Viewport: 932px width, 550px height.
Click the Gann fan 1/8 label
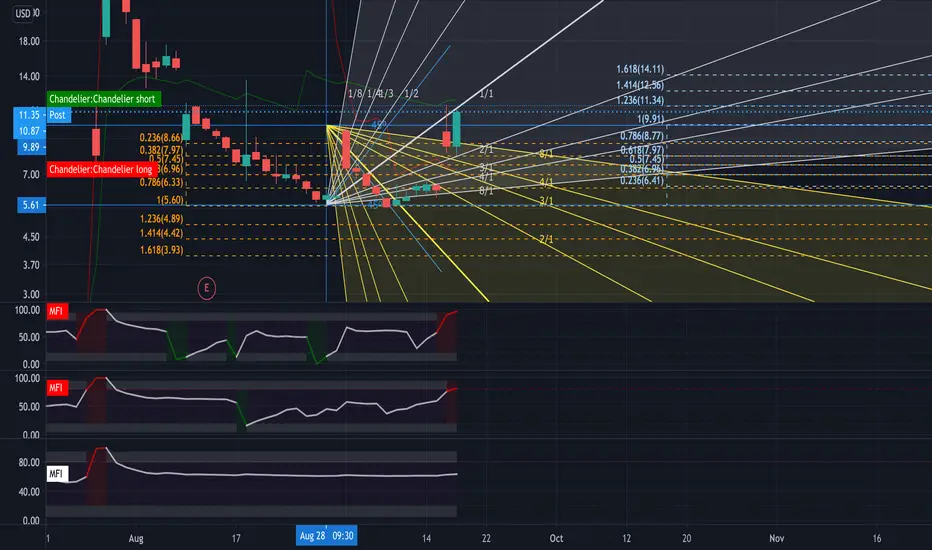pyautogui.click(x=355, y=93)
